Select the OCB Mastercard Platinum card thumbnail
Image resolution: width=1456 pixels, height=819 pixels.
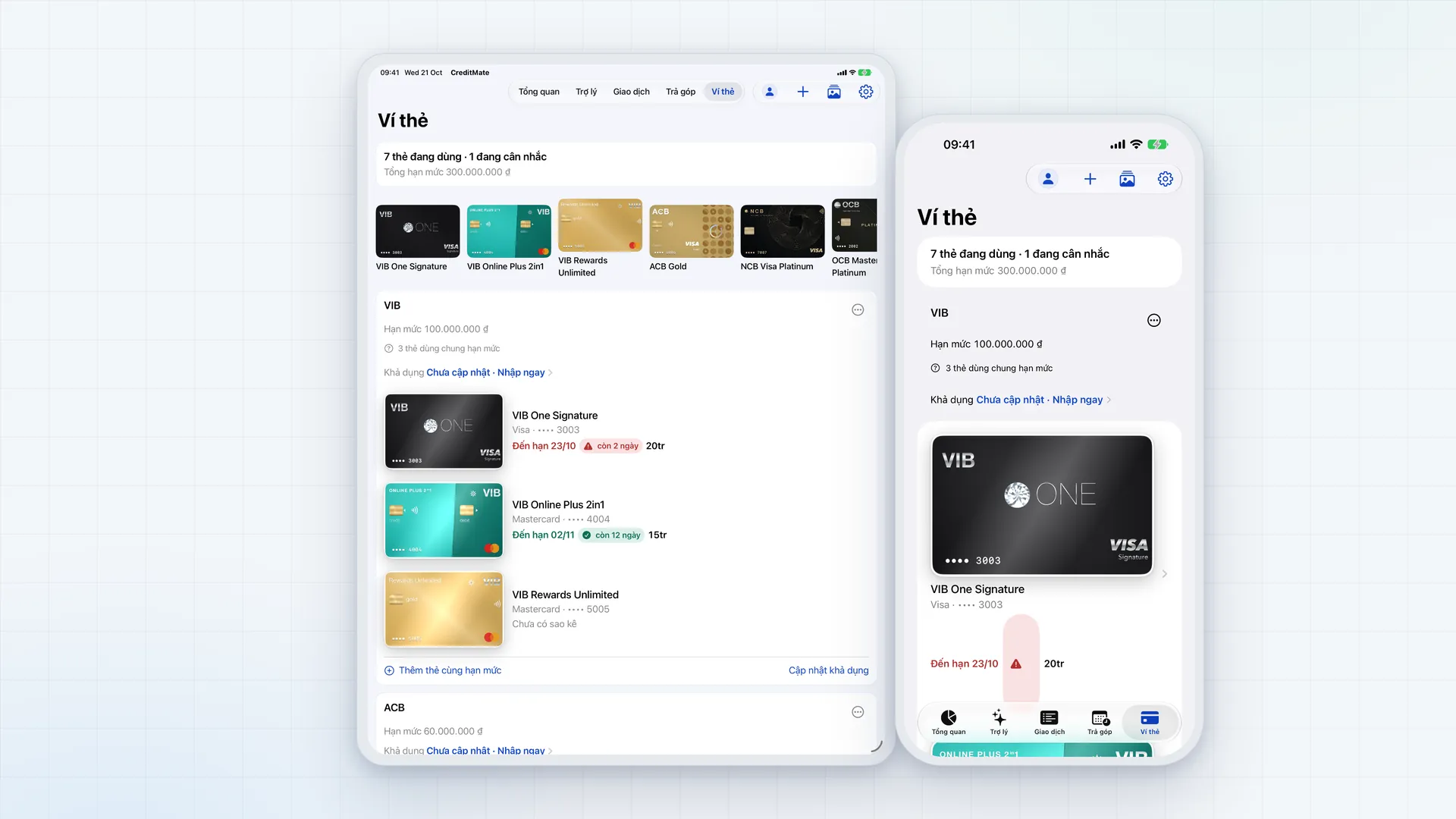855,225
